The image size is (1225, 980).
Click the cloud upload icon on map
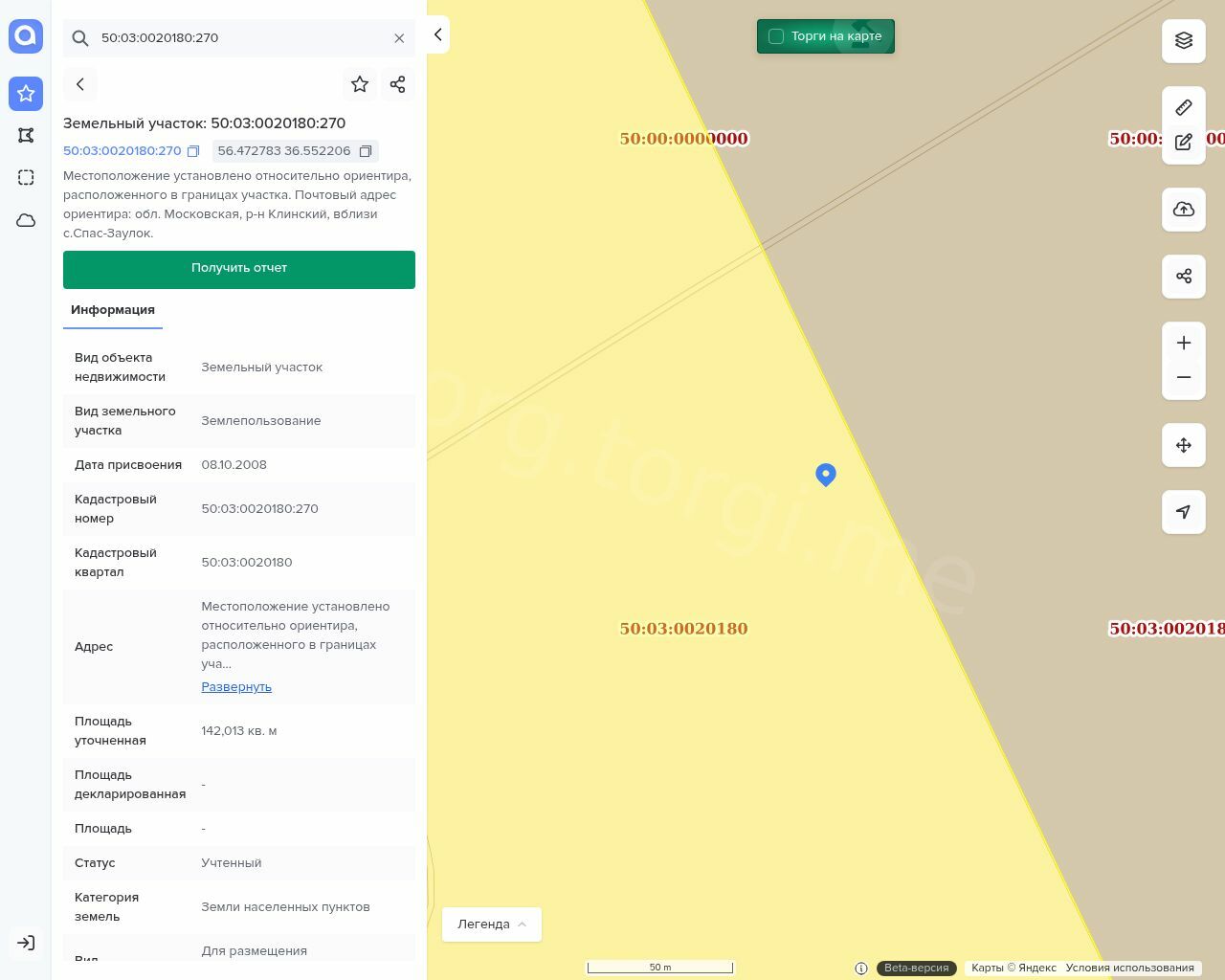tap(1184, 210)
